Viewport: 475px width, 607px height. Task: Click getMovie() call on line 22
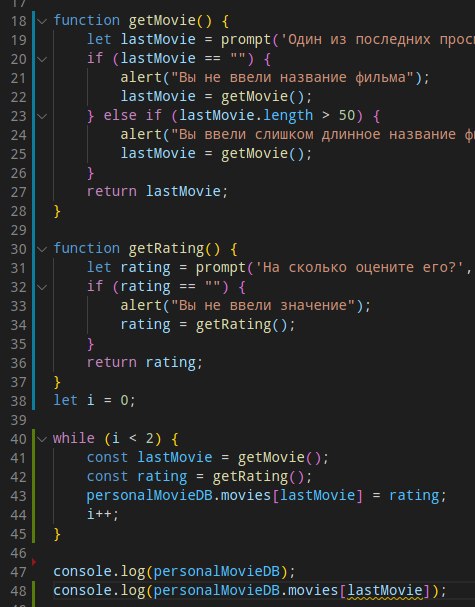262,96
